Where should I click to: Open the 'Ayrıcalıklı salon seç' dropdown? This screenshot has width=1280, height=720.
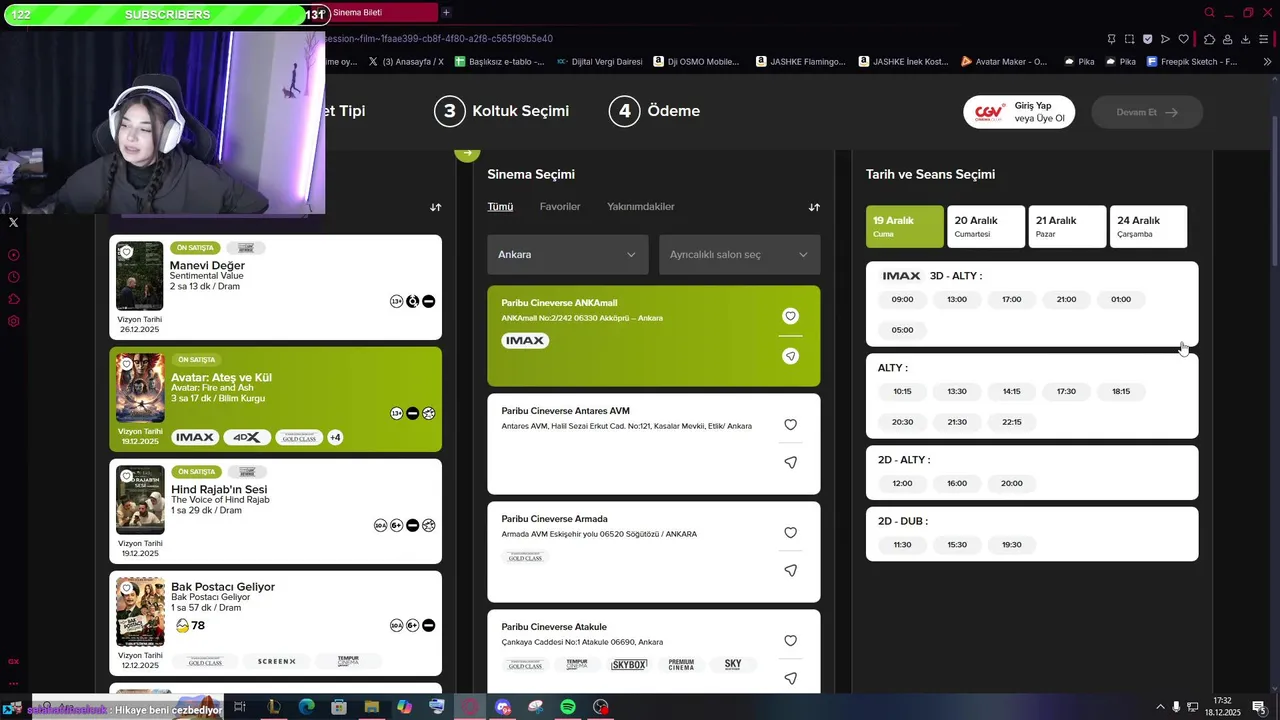pos(739,255)
